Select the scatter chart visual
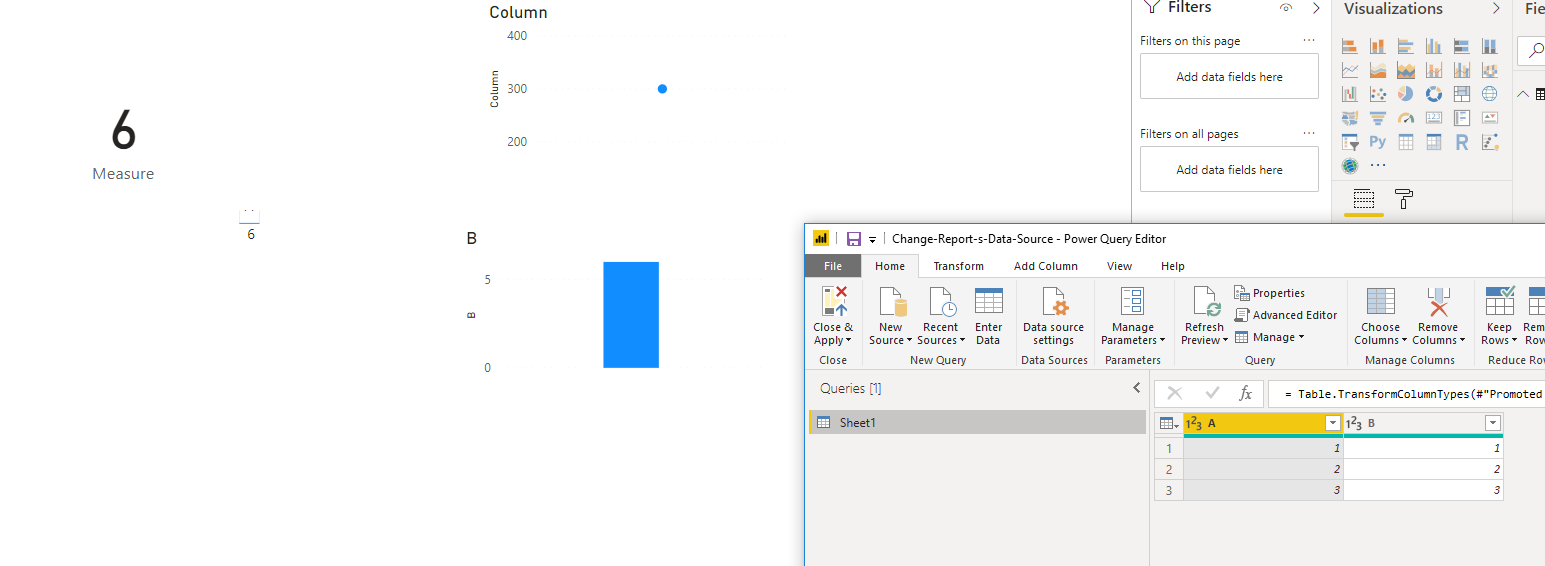1545x566 pixels. pos(1378,94)
